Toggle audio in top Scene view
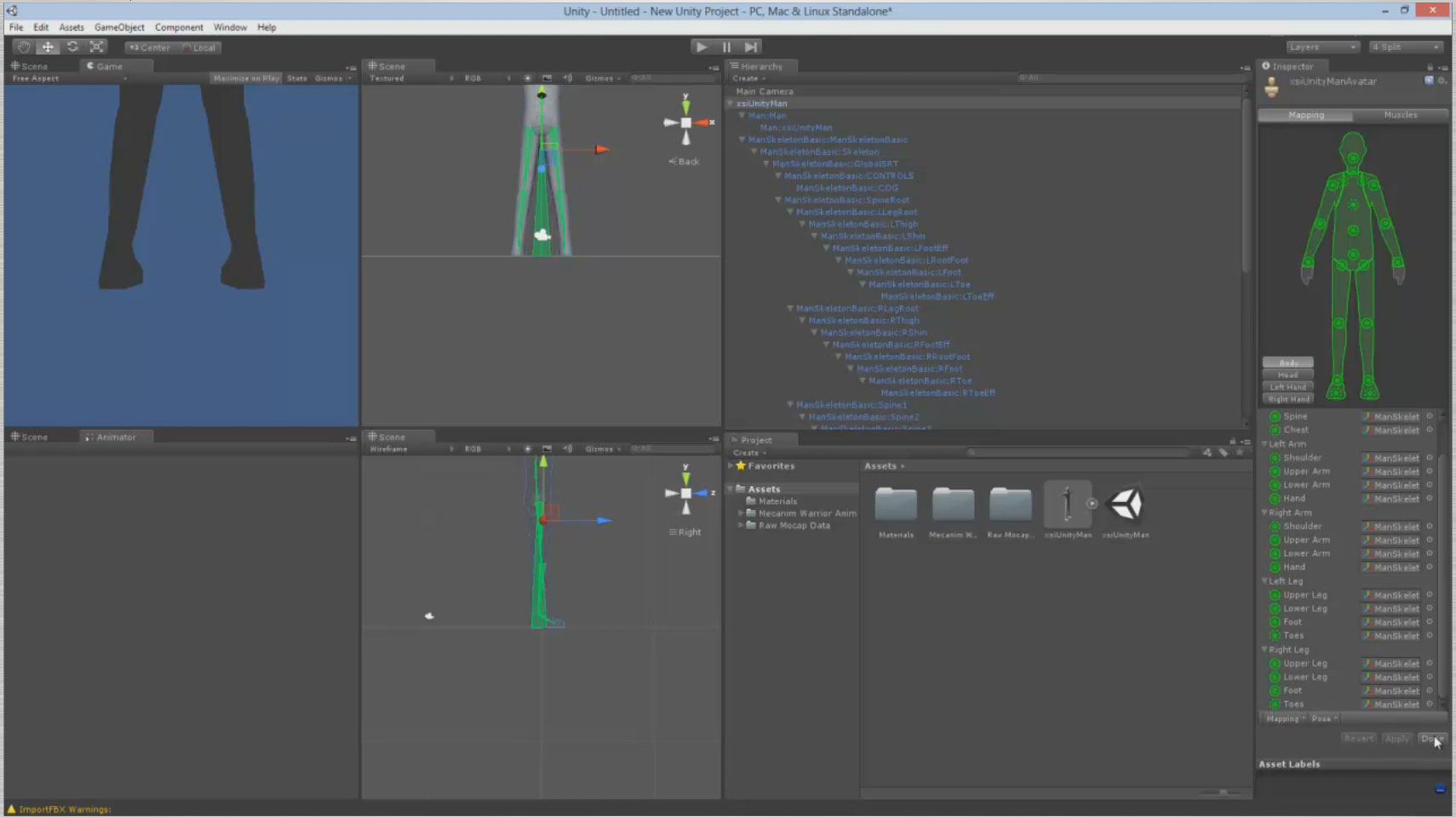 point(567,78)
